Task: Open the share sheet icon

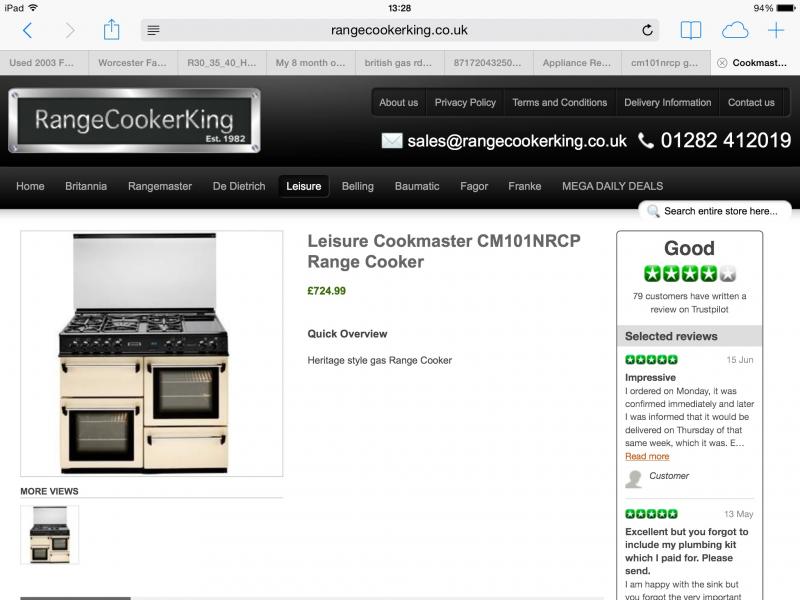Action: tap(111, 30)
